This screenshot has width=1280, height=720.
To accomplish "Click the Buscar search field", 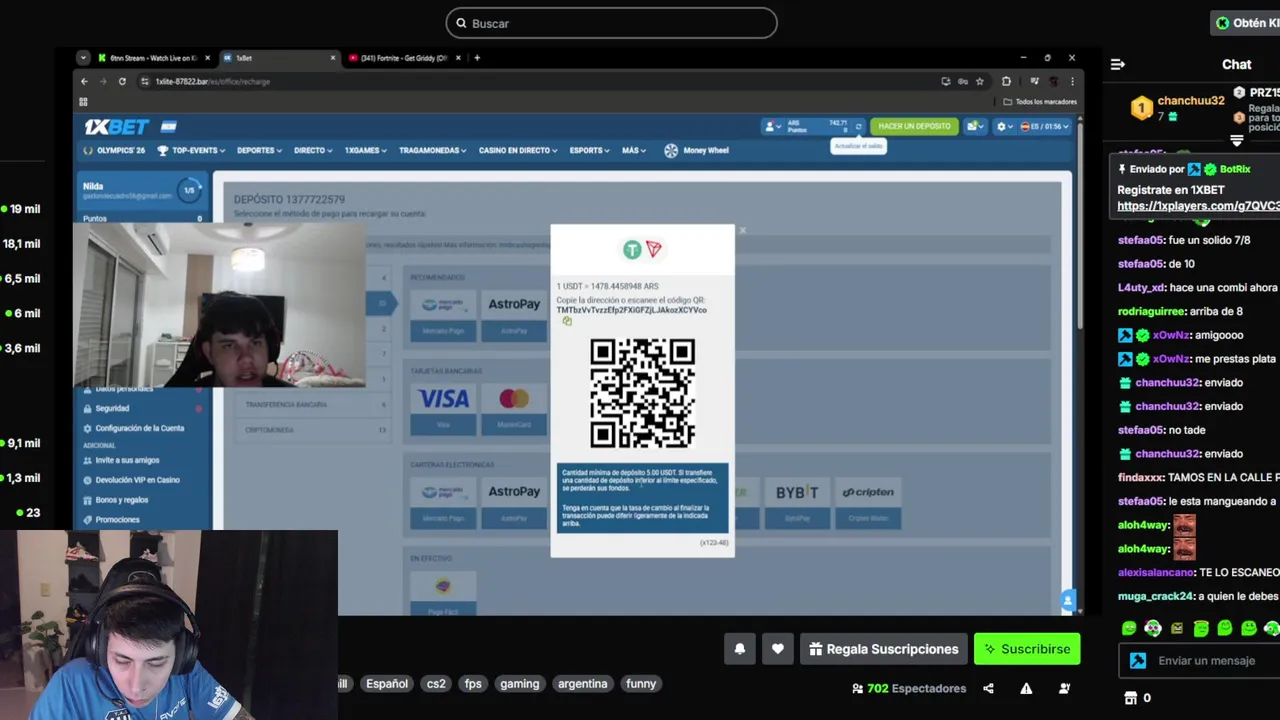I will pyautogui.click(x=611, y=23).
